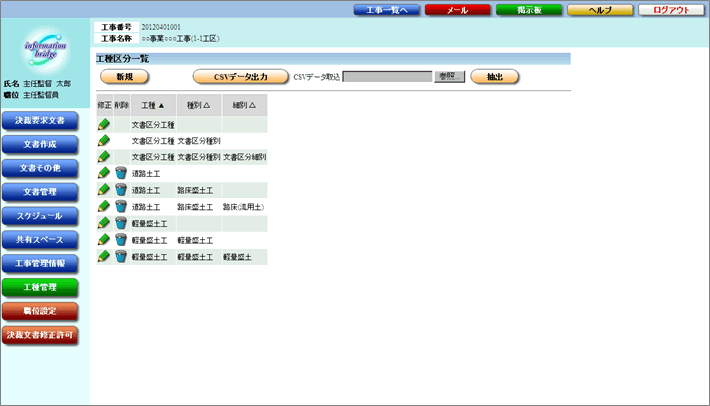Image resolution: width=710 pixels, height=406 pixels.
Task: Sort the list by the 種別 column header
Action: pyautogui.click(x=198, y=104)
